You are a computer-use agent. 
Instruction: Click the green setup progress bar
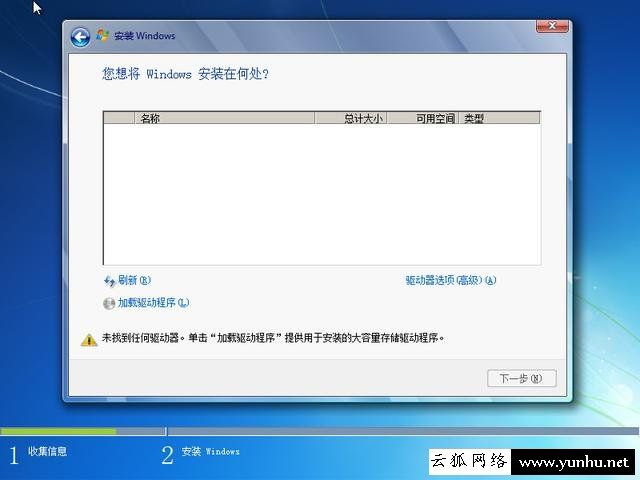[58, 431]
